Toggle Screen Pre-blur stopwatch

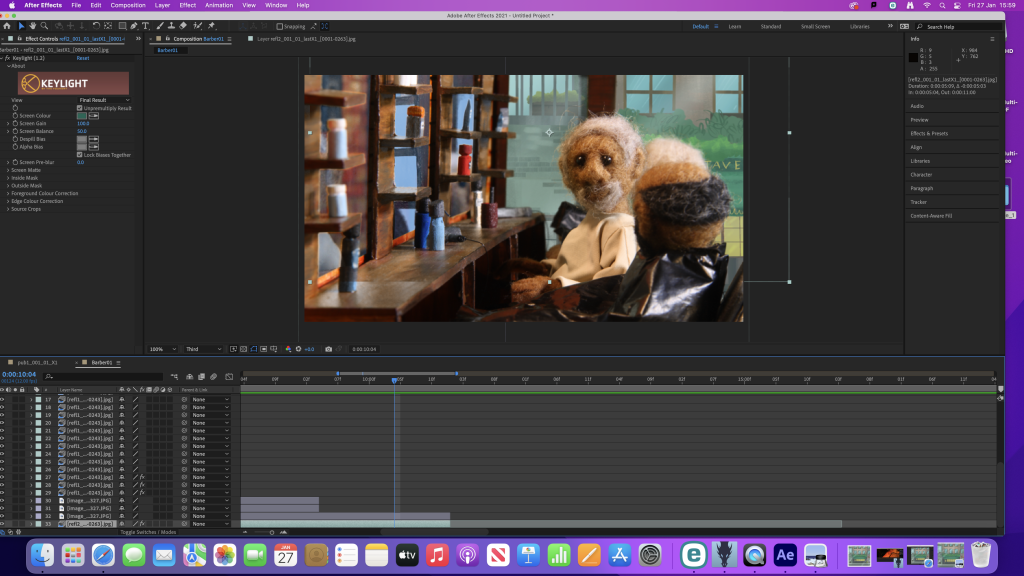15,163
